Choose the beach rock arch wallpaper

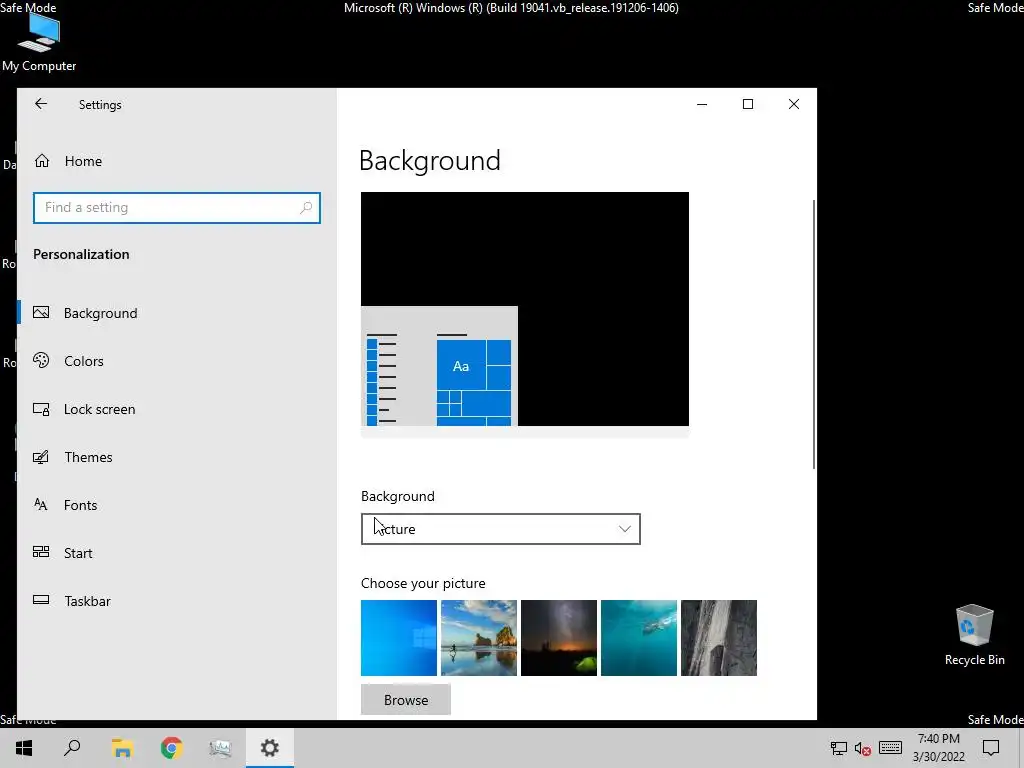tap(479, 637)
